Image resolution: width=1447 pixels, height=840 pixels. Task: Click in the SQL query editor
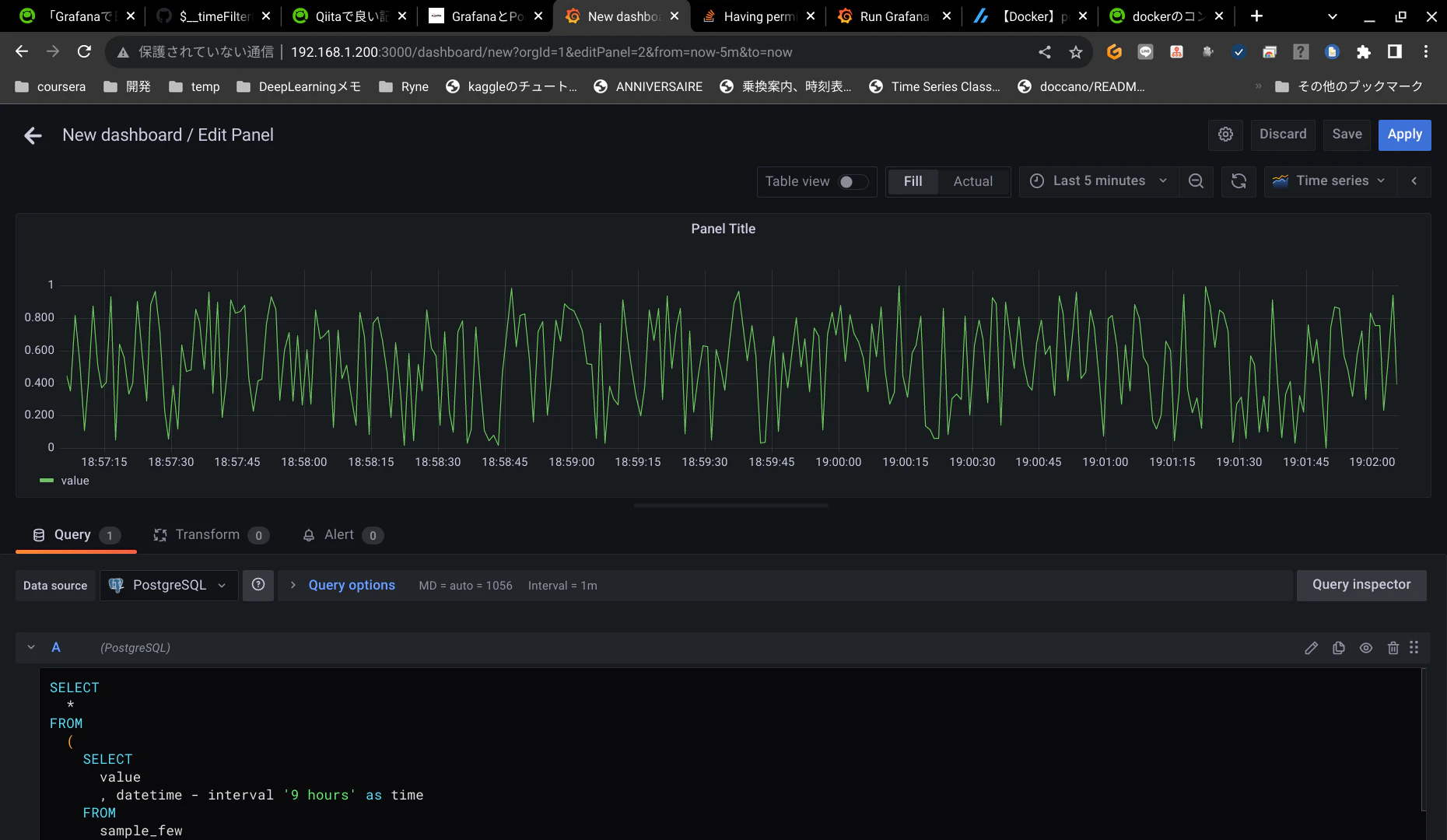pos(731,754)
